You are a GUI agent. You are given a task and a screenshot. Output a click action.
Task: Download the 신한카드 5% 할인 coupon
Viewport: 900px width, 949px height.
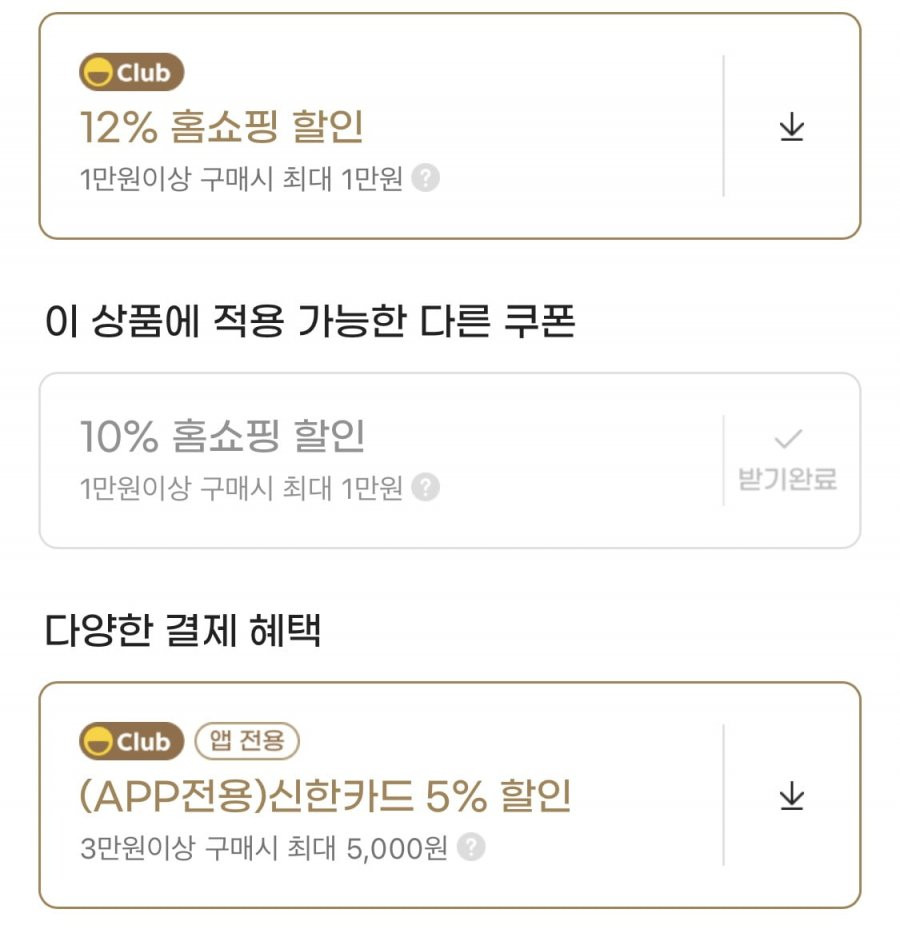tap(791, 795)
